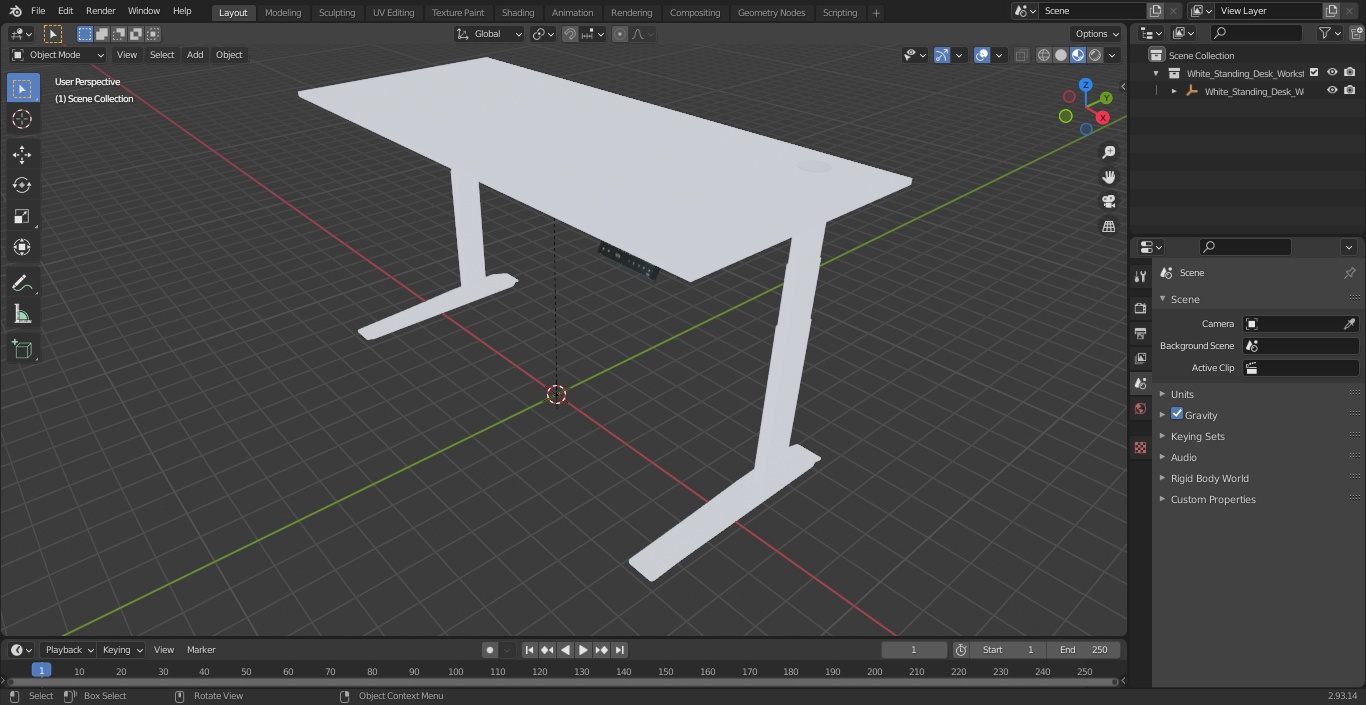Open the World properties tab
1366x705 pixels.
point(1140,408)
